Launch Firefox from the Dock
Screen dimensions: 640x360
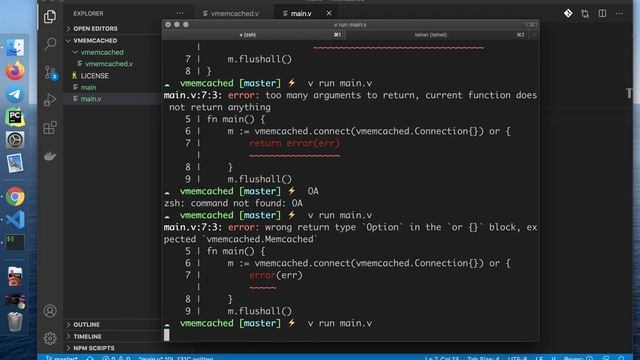click(15, 71)
